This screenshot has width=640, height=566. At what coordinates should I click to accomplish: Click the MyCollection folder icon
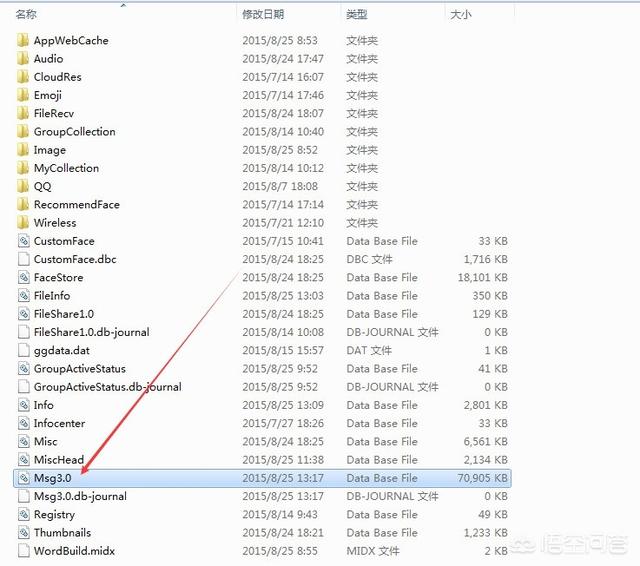(23, 168)
